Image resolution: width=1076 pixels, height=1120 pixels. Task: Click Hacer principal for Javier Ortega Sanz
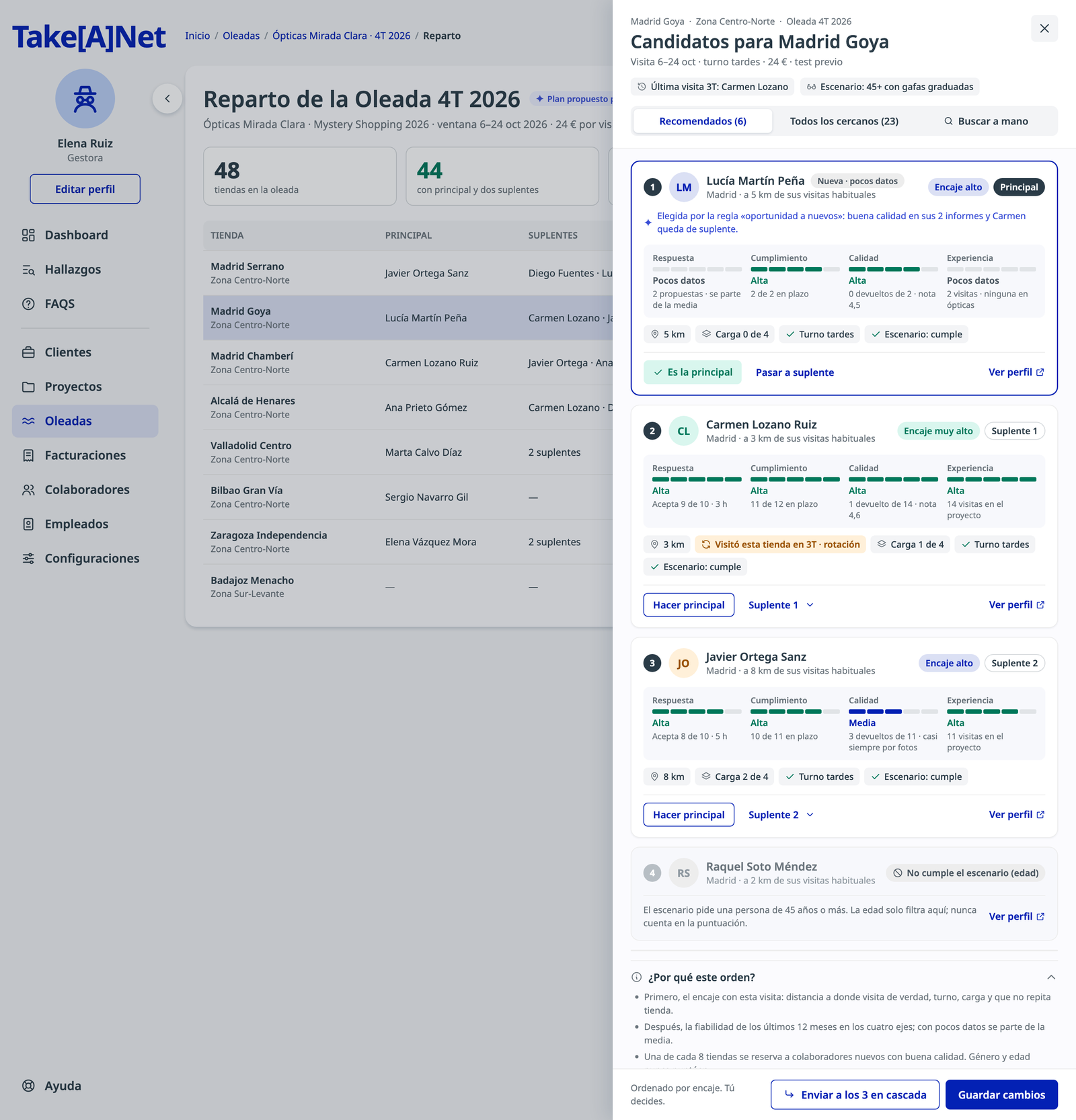(x=689, y=815)
